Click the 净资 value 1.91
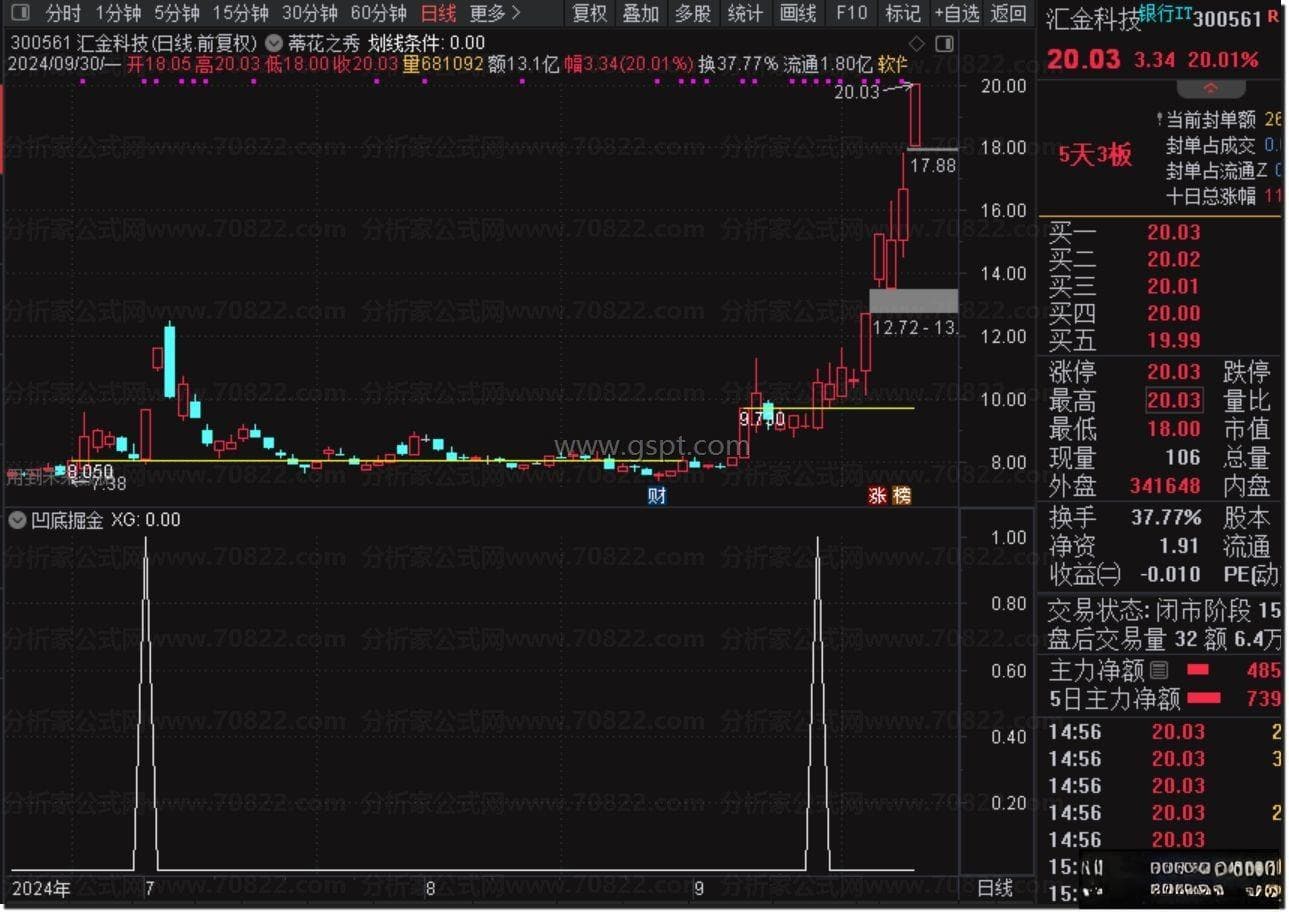1289x912 pixels. point(1179,546)
